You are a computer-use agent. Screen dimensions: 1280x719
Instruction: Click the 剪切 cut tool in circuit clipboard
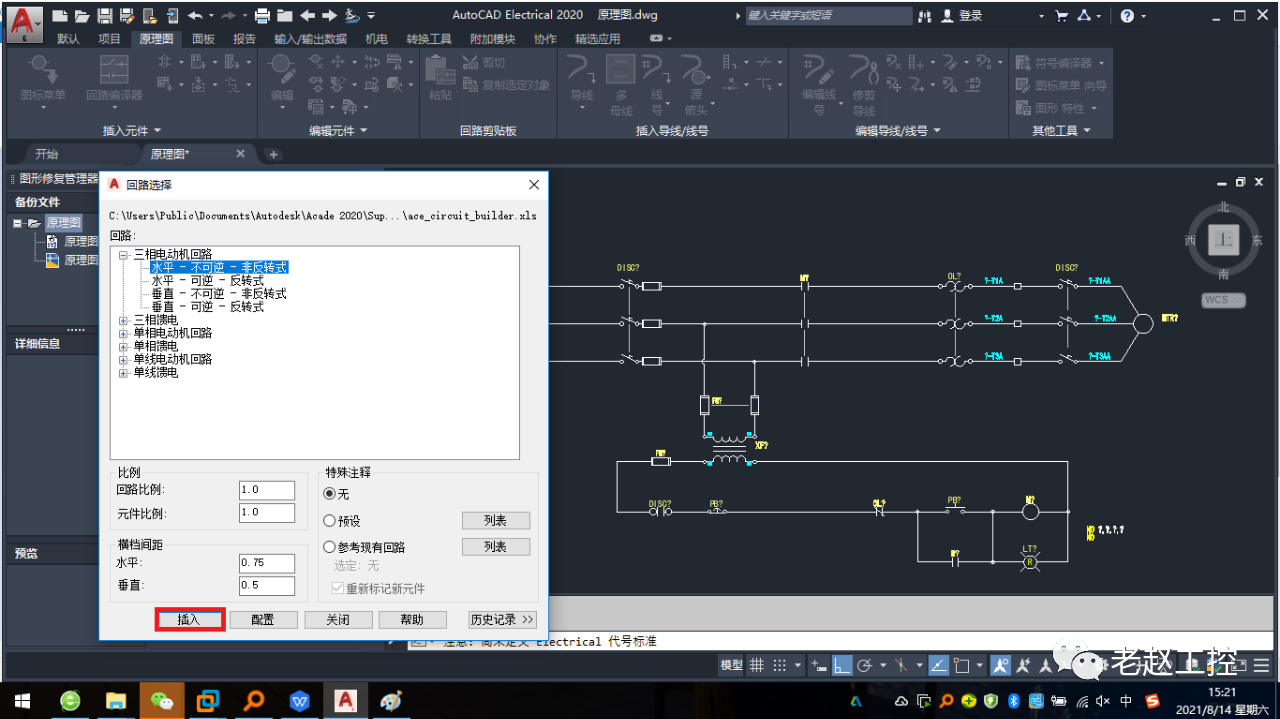click(485, 62)
